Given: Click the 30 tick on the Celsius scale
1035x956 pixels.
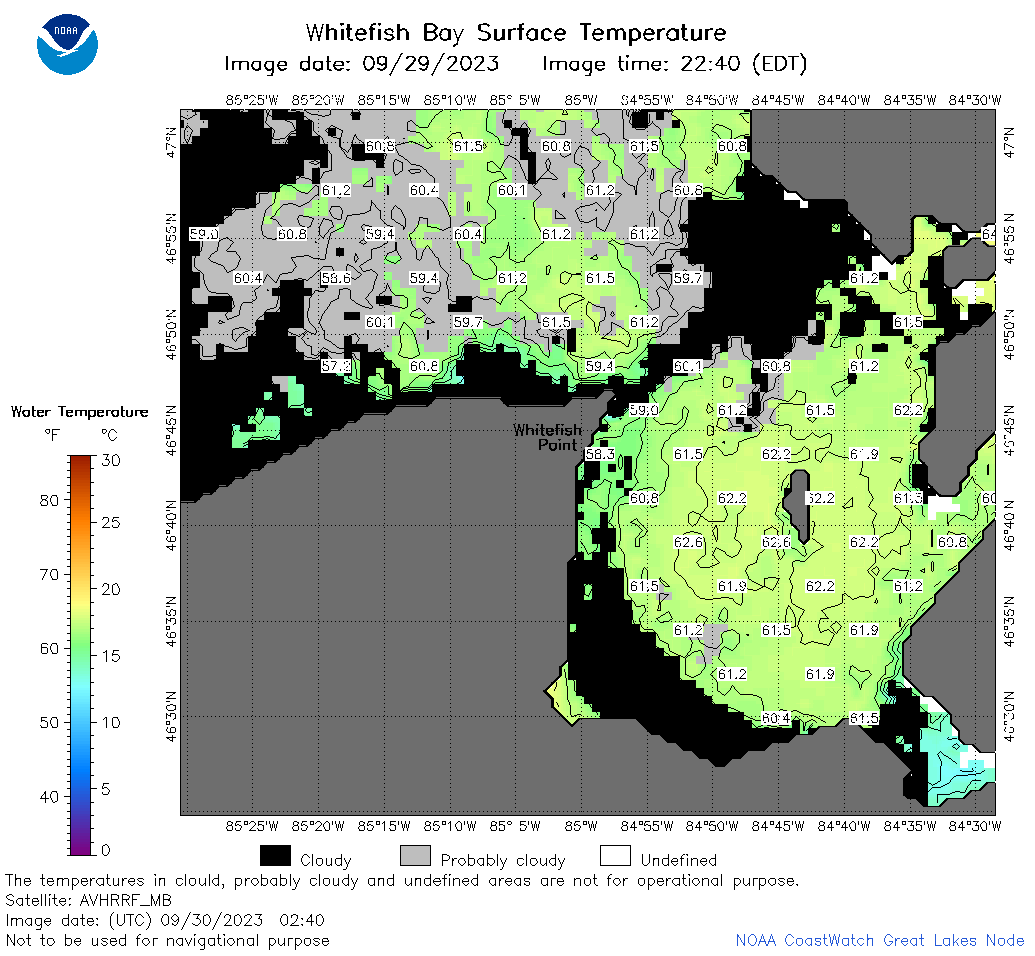Looking at the screenshot, I should pos(111,460).
